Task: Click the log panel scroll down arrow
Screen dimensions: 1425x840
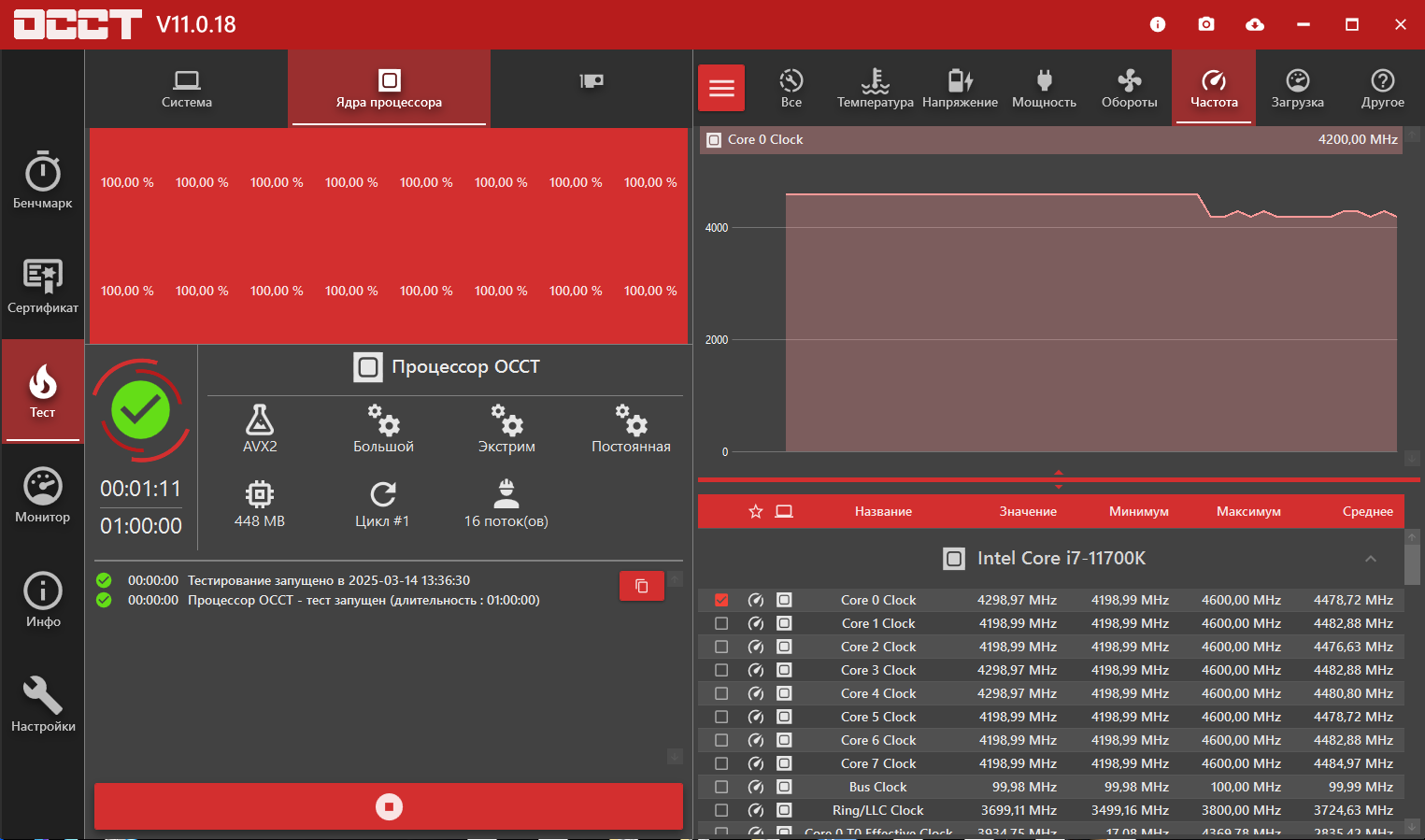Action: click(676, 756)
